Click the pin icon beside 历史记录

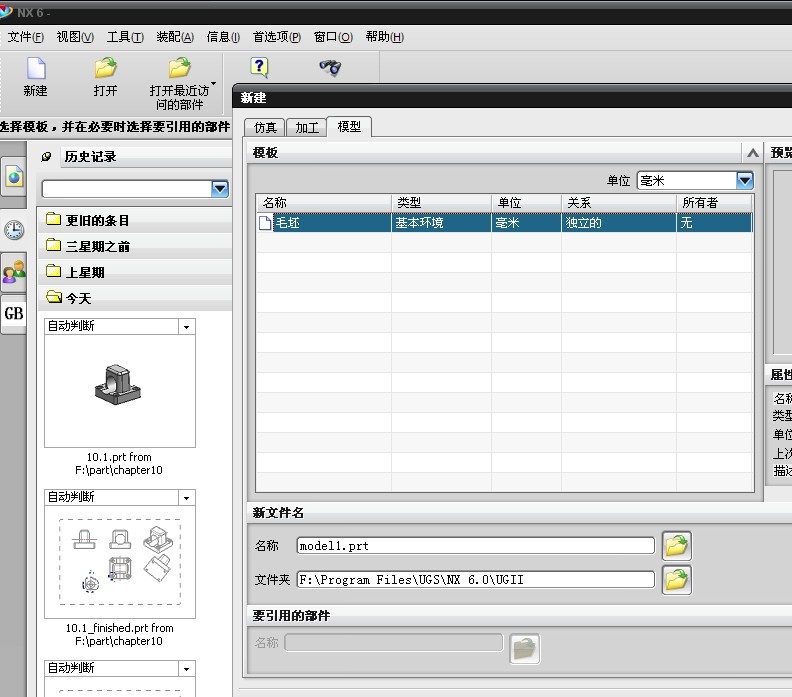pos(46,157)
